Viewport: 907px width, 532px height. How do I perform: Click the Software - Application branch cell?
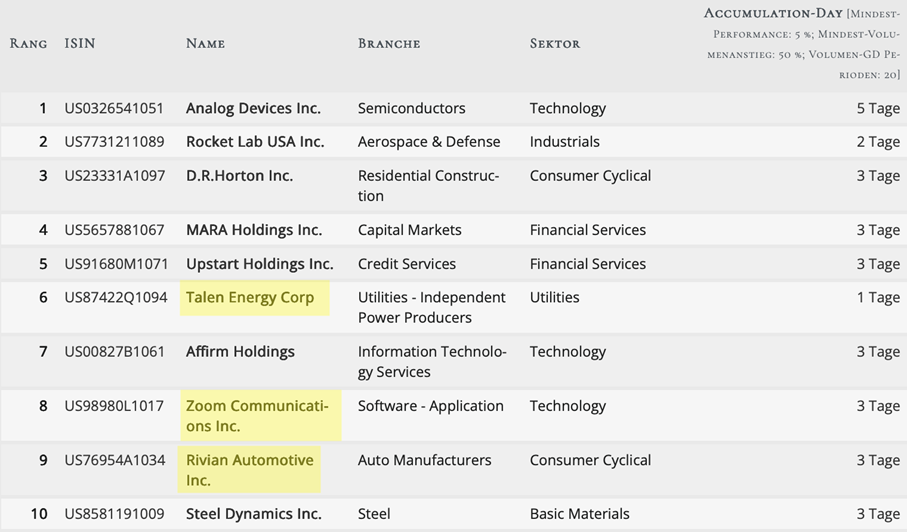pos(431,406)
